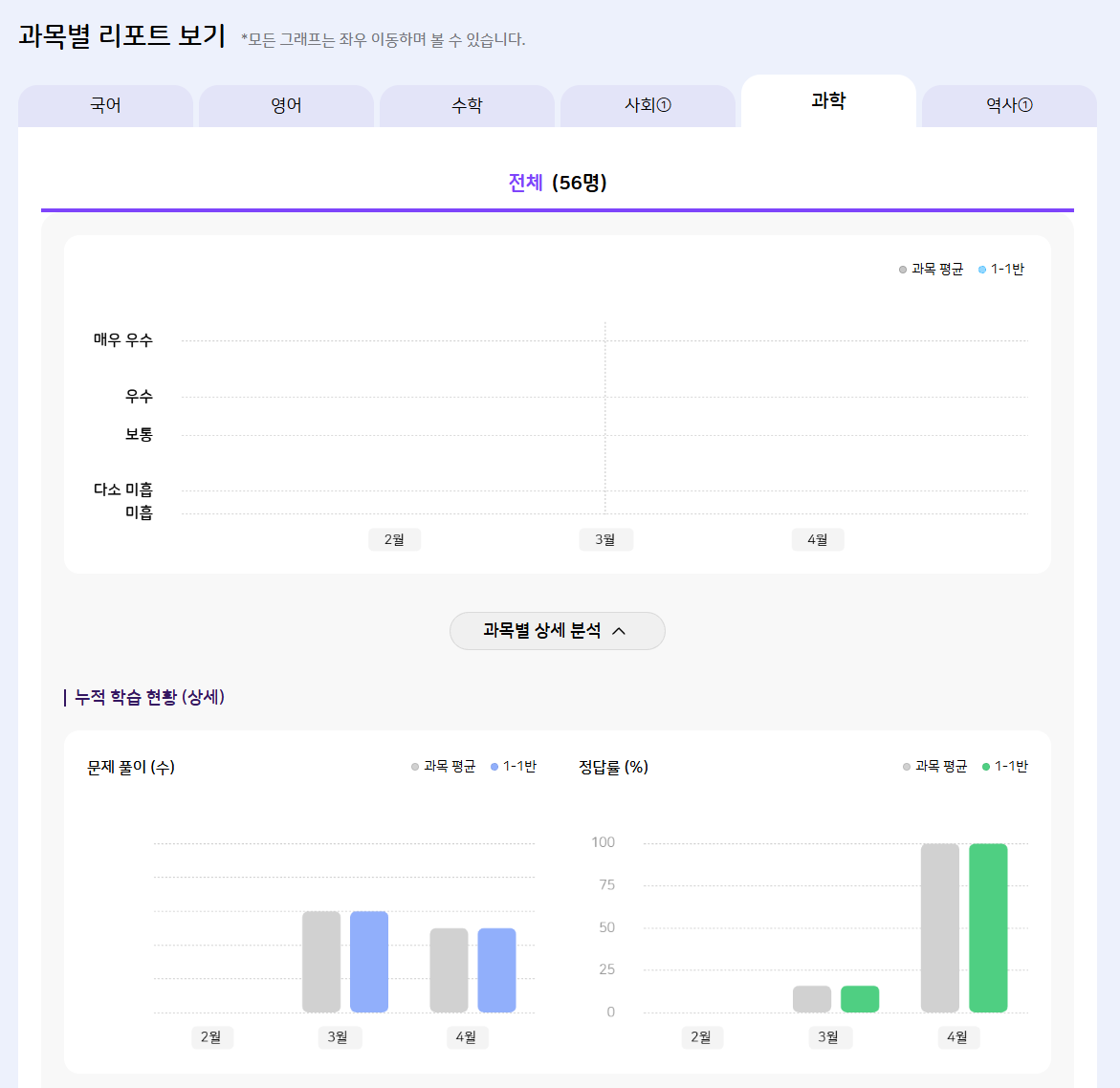Hide 과목 평균 series in 문제 풀이 chart

[444, 767]
